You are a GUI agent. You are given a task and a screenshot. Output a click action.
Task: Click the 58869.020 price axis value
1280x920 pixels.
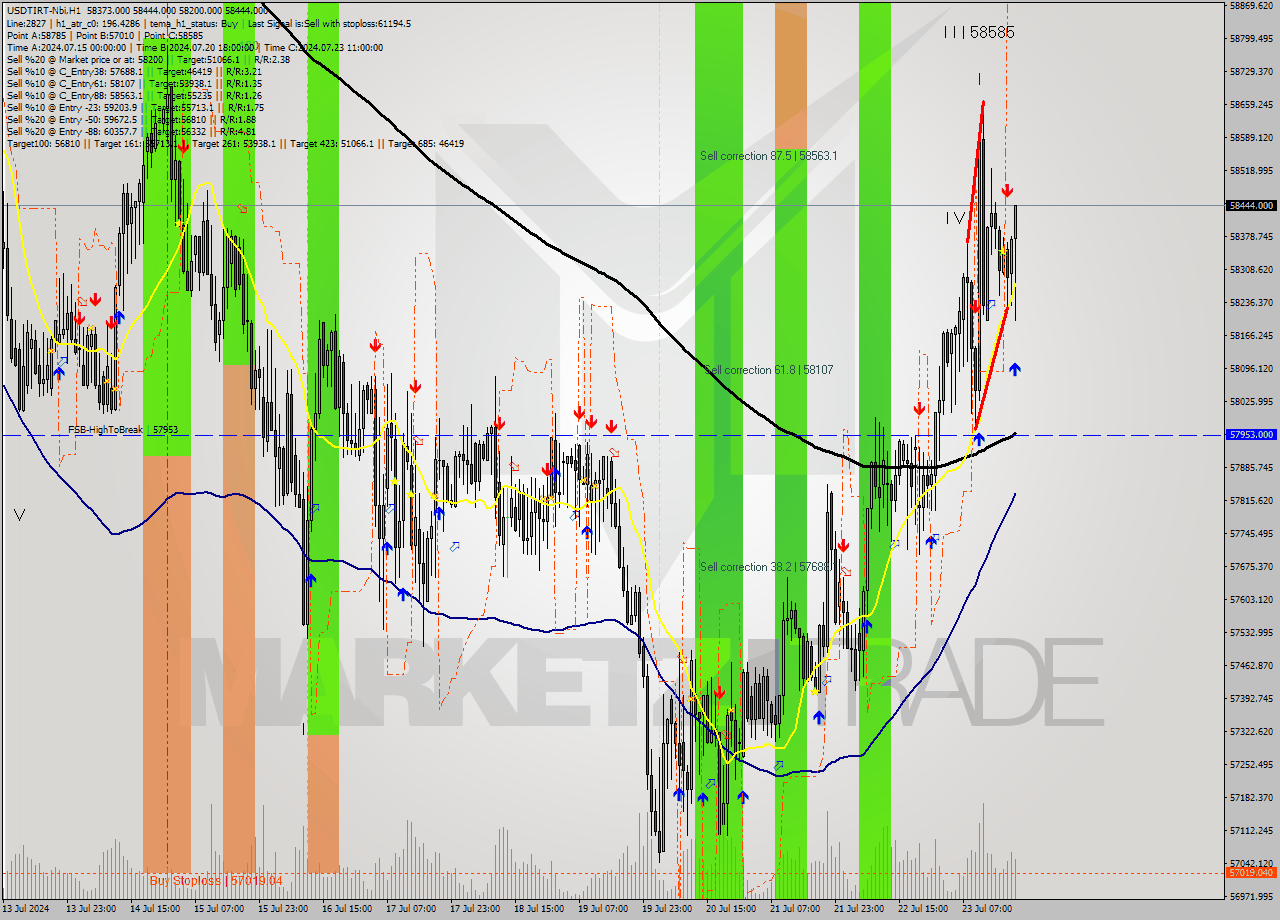pos(1251,5)
